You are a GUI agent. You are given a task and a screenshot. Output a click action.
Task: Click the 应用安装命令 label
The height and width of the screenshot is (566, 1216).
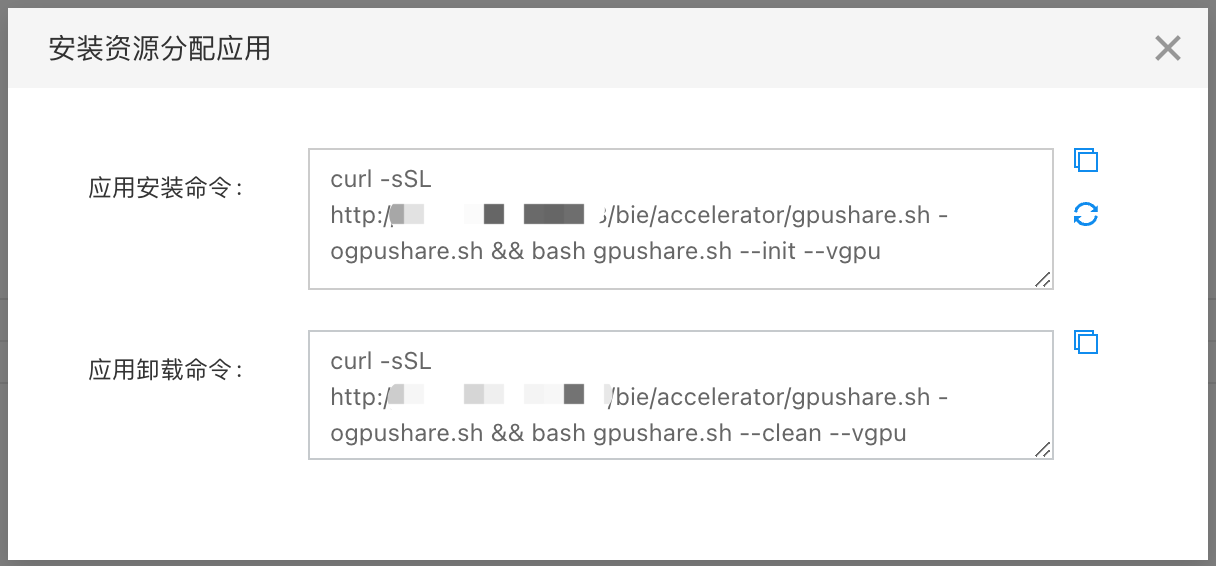pyautogui.click(x=166, y=188)
